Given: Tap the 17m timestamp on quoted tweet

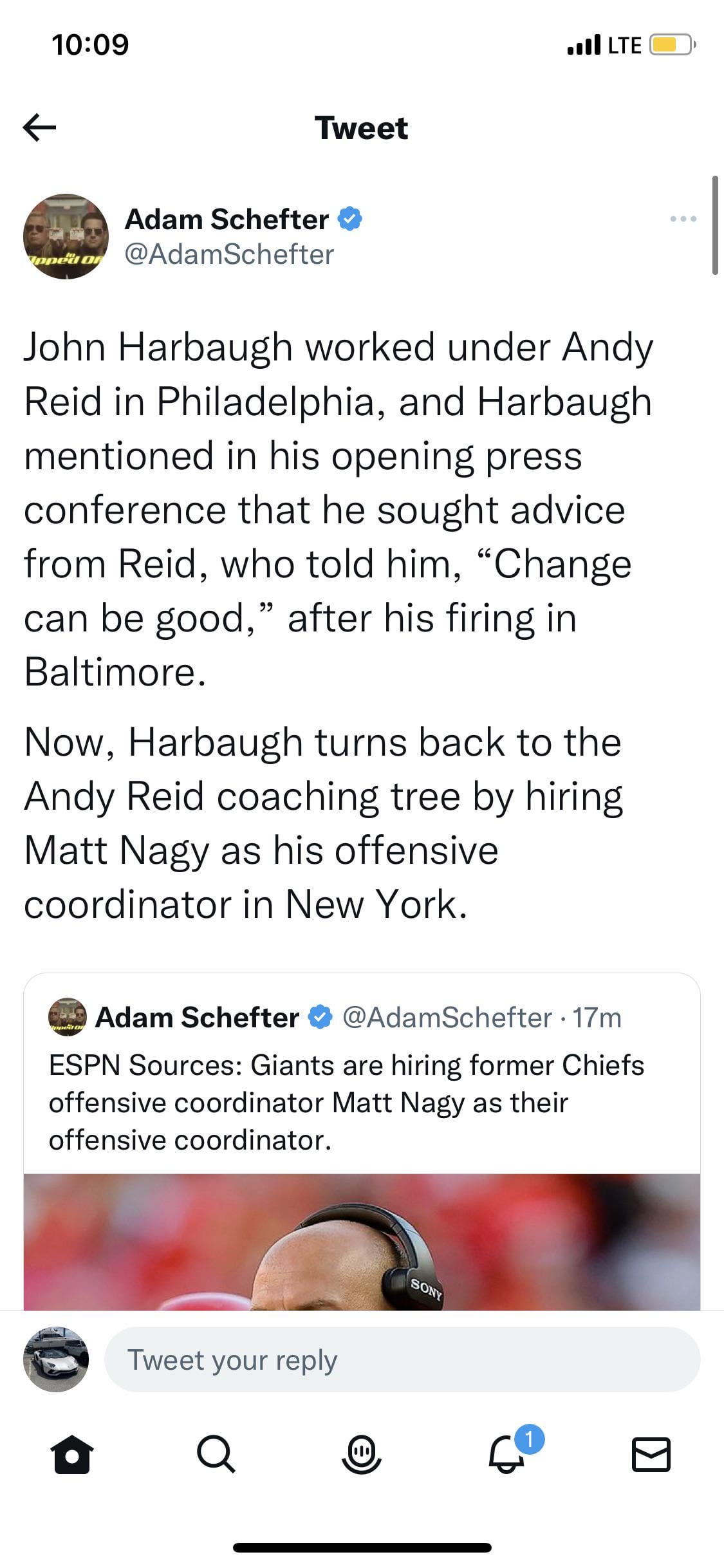Looking at the screenshot, I should point(597,1018).
